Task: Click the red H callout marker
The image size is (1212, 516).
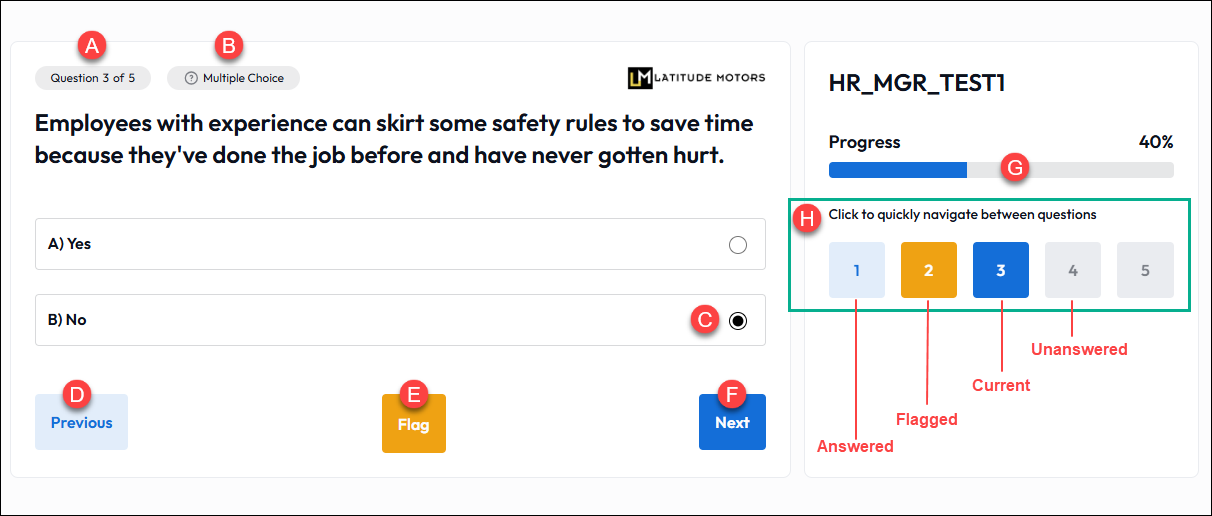Action: (x=808, y=217)
